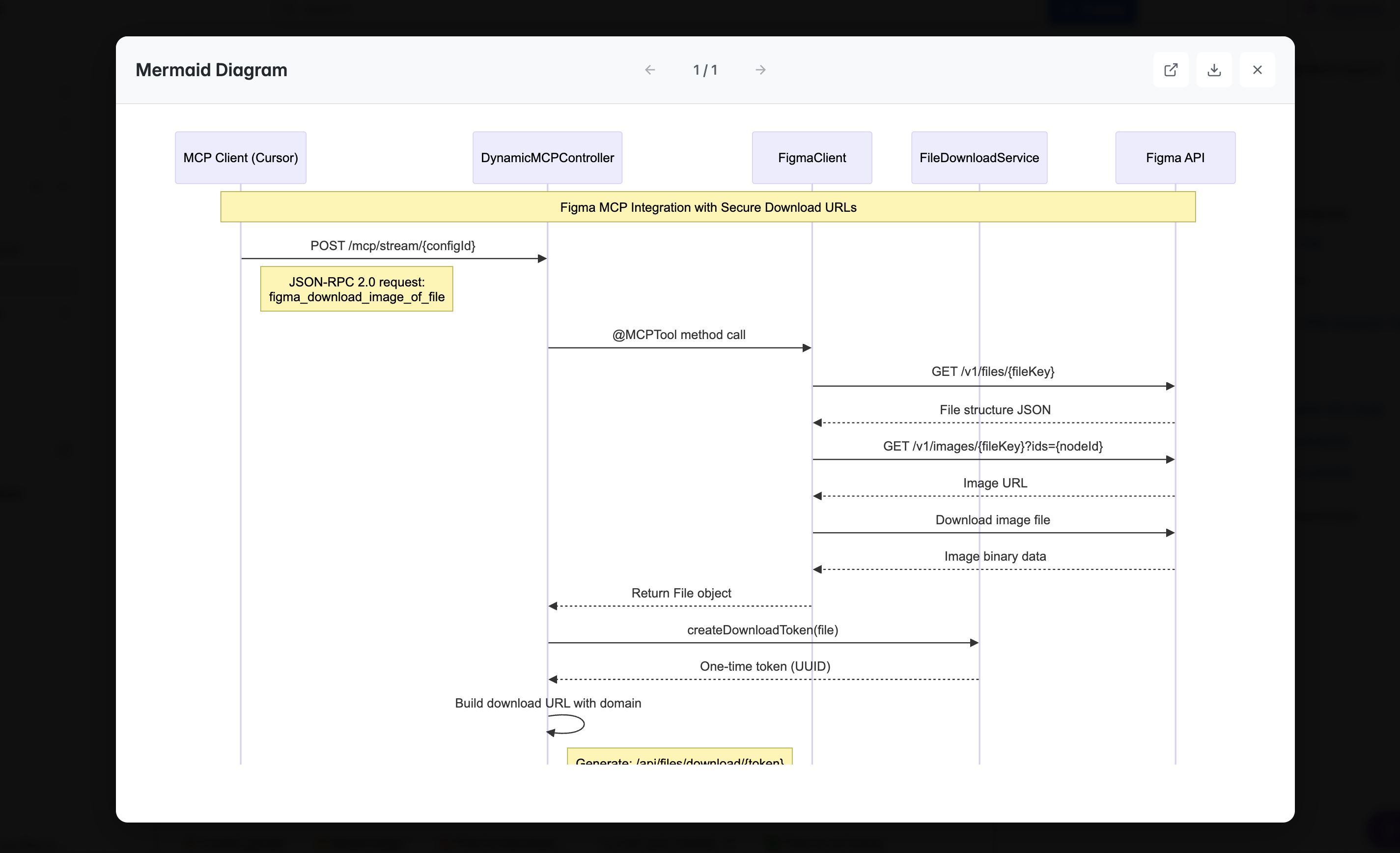The image size is (1400, 853).
Task: Click the createDownloadToken(file) message label
Action: 762,629
